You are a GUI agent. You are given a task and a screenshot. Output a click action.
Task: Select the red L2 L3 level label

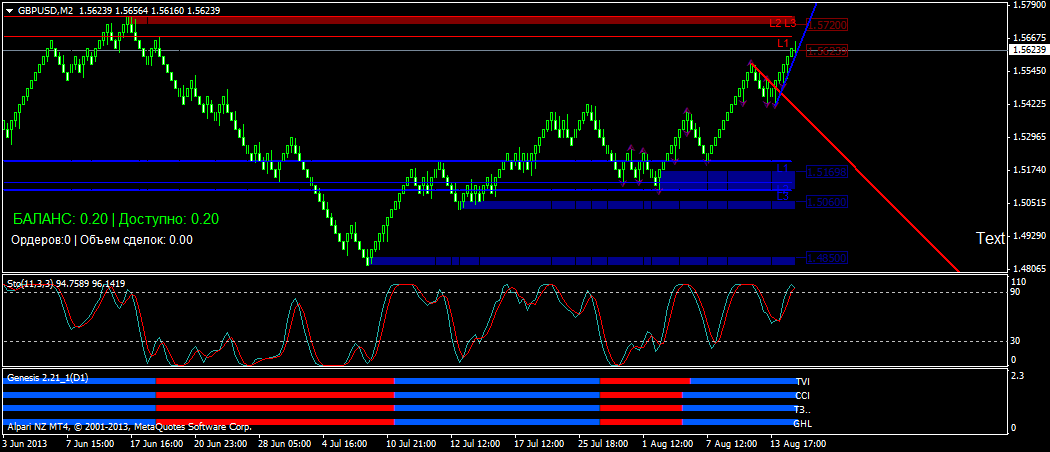pos(781,23)
